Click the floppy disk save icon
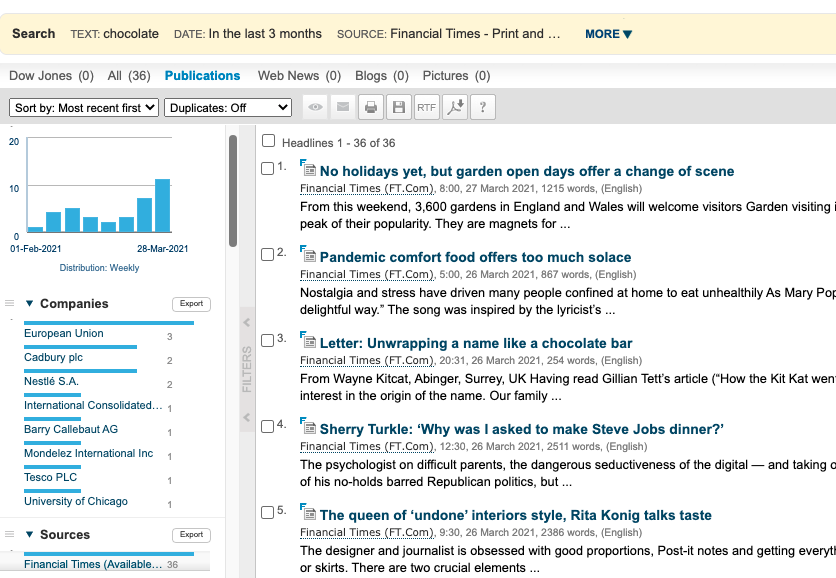 [399, 107]
